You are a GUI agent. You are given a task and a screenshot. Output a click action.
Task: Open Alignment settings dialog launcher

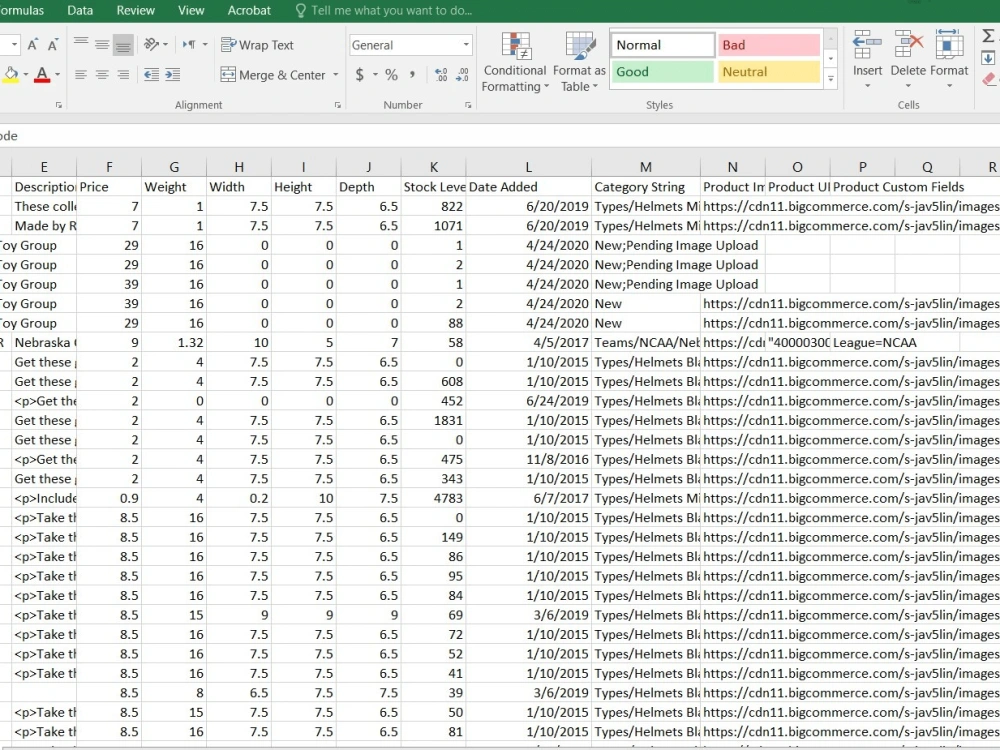tap(337, 105)
